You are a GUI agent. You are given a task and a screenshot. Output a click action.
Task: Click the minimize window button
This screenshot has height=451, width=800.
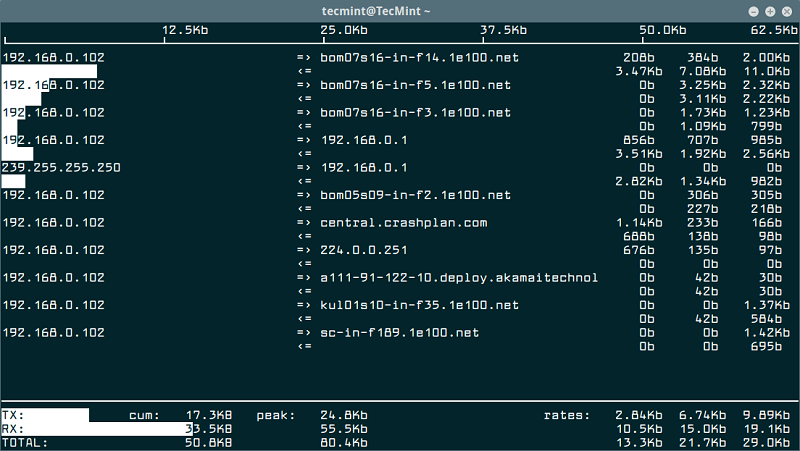[x=754, y=11]
